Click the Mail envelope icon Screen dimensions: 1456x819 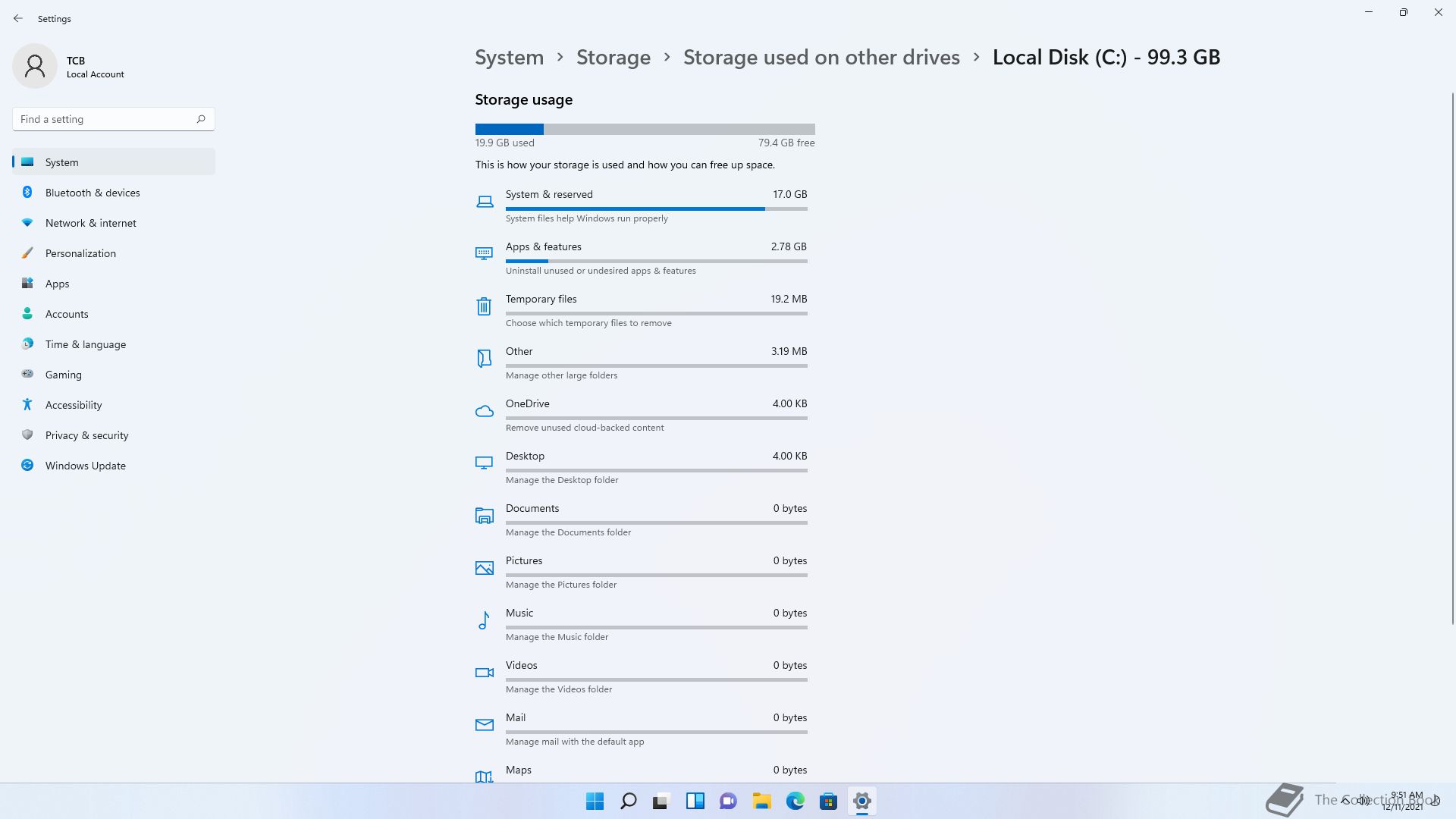(x=484, y=725)
